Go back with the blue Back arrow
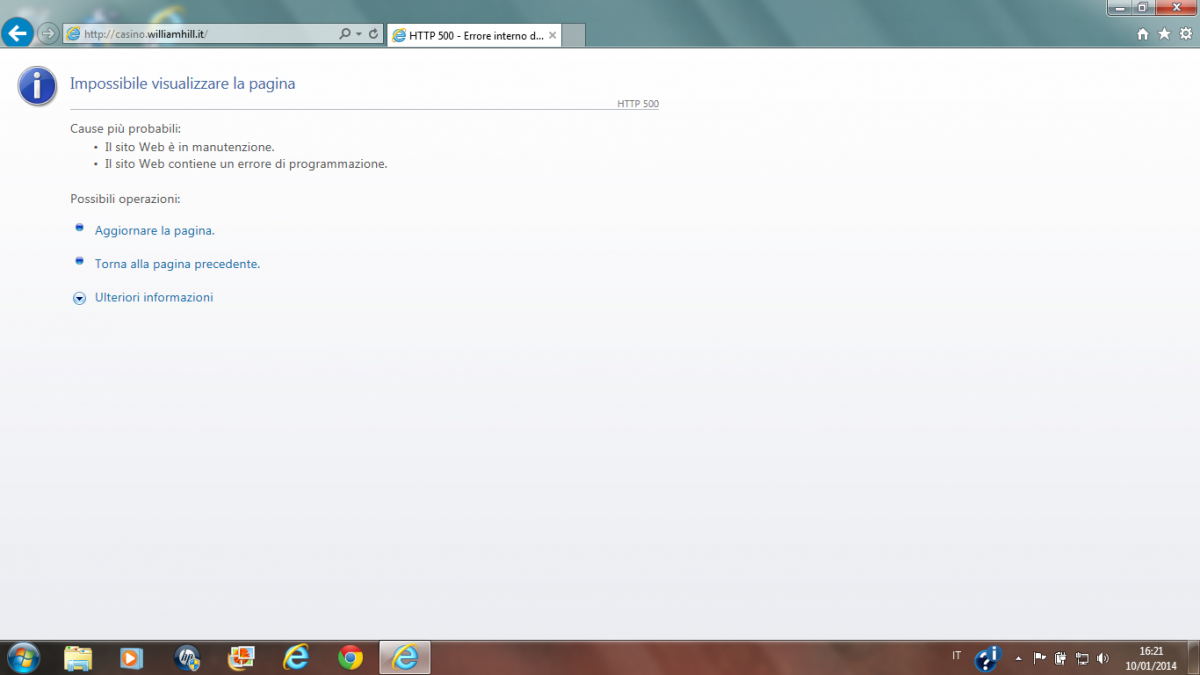Viewport: 1200px width, 675px height. [18, 33]
